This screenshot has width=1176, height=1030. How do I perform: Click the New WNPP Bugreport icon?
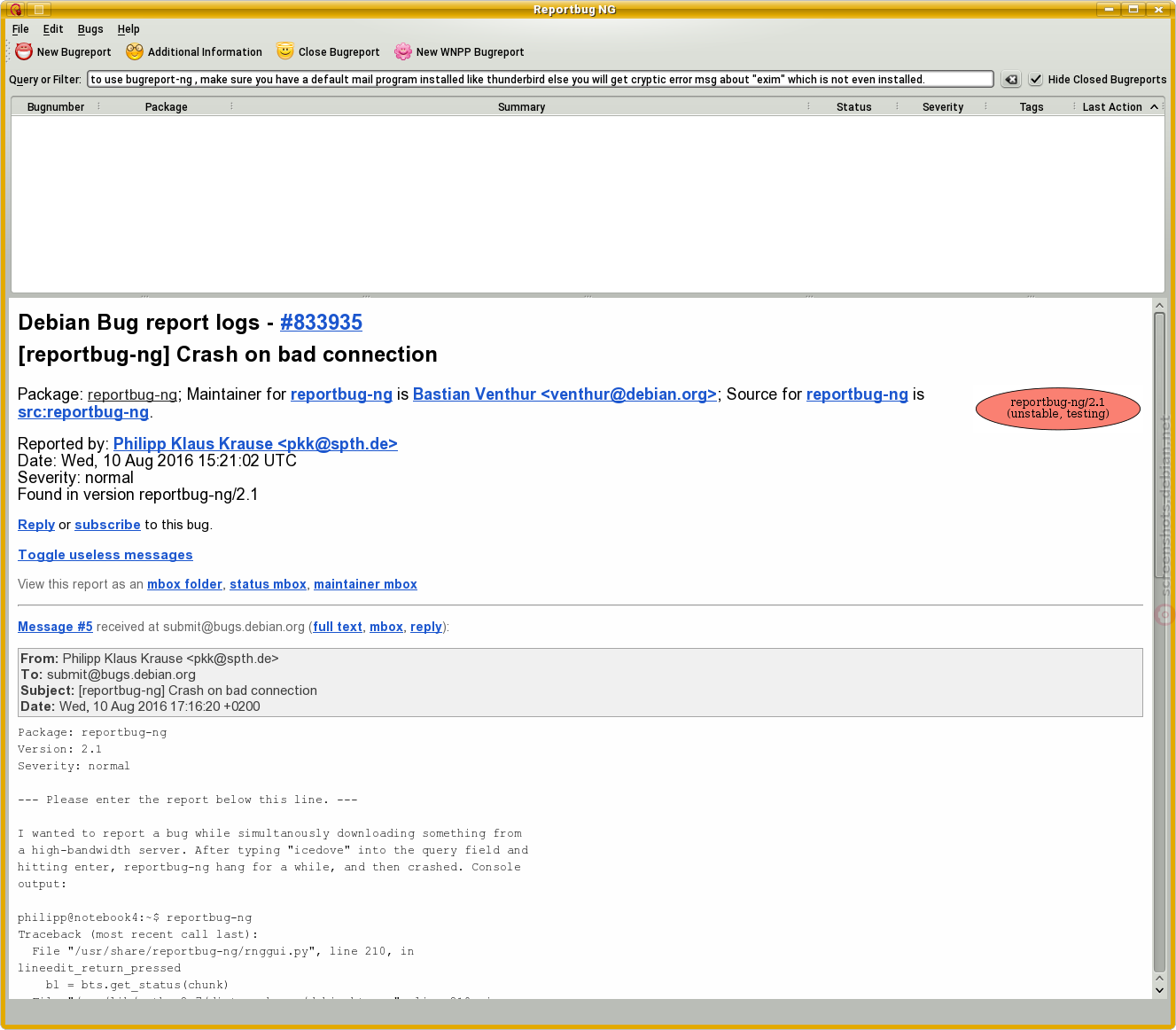[403, 51]
